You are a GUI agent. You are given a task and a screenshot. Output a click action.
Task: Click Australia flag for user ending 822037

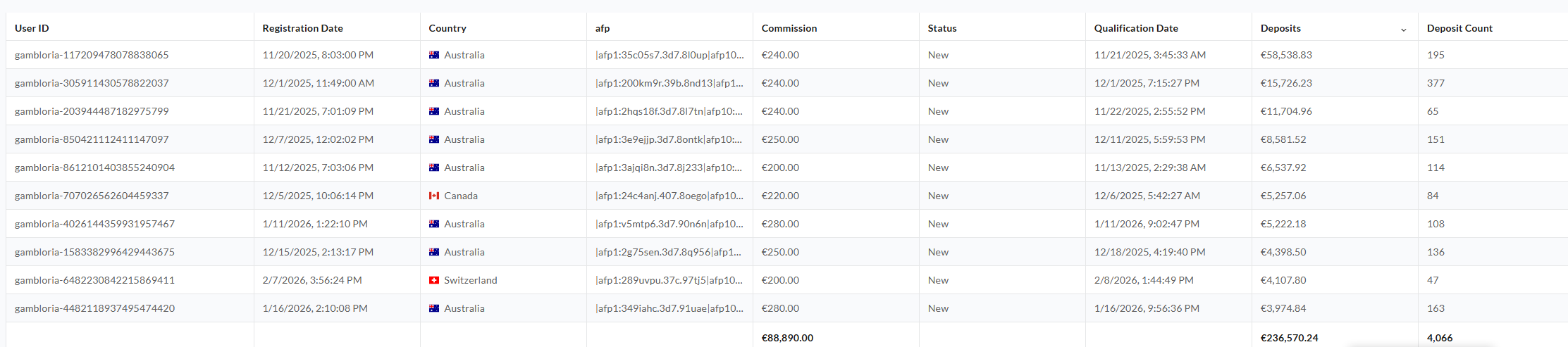(x=434, y=83)
